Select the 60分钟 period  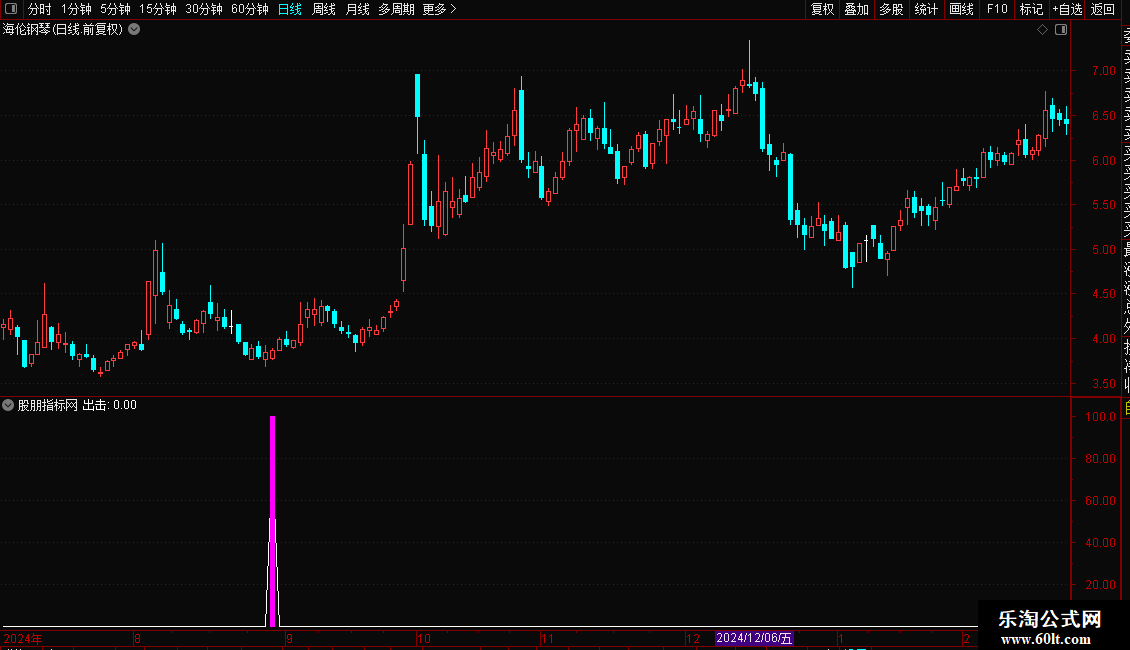tap(249, 9)
